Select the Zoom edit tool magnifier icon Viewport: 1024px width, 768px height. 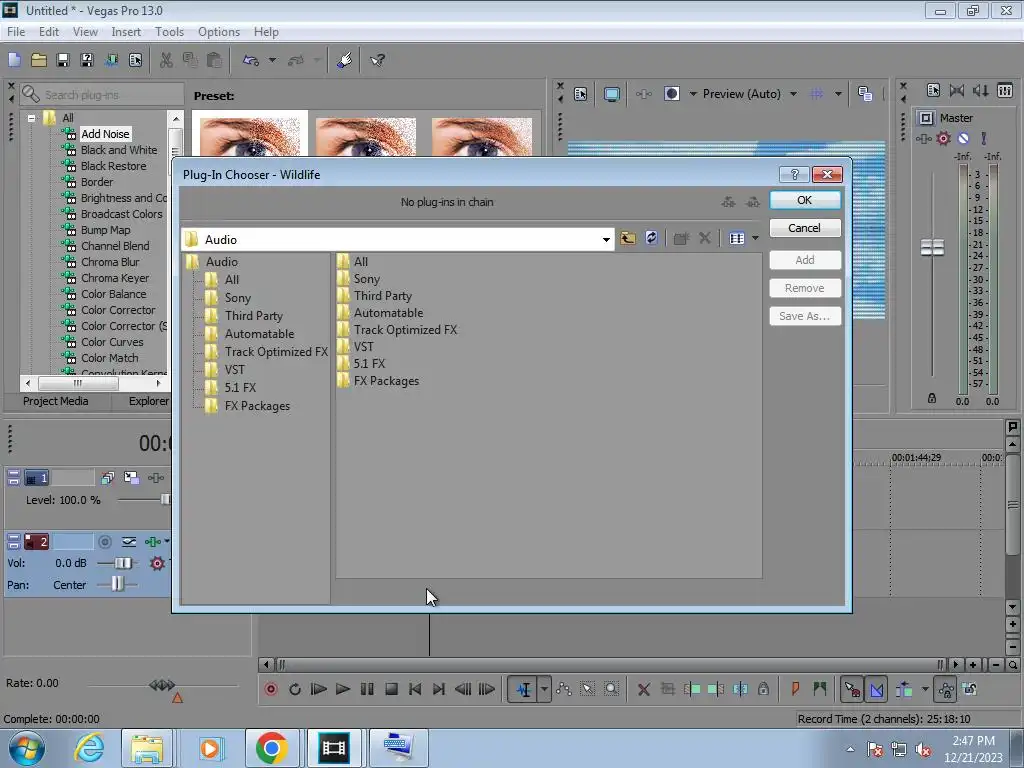pos(611,689)
